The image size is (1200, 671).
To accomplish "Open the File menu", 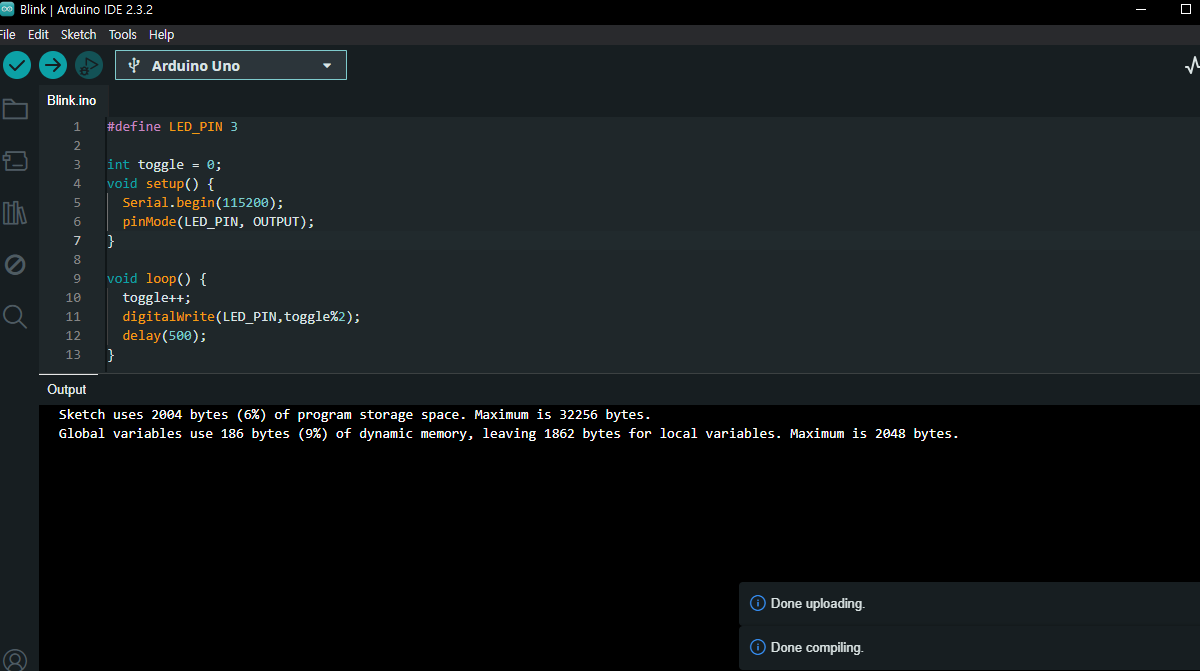I will [x=7, y=34].
